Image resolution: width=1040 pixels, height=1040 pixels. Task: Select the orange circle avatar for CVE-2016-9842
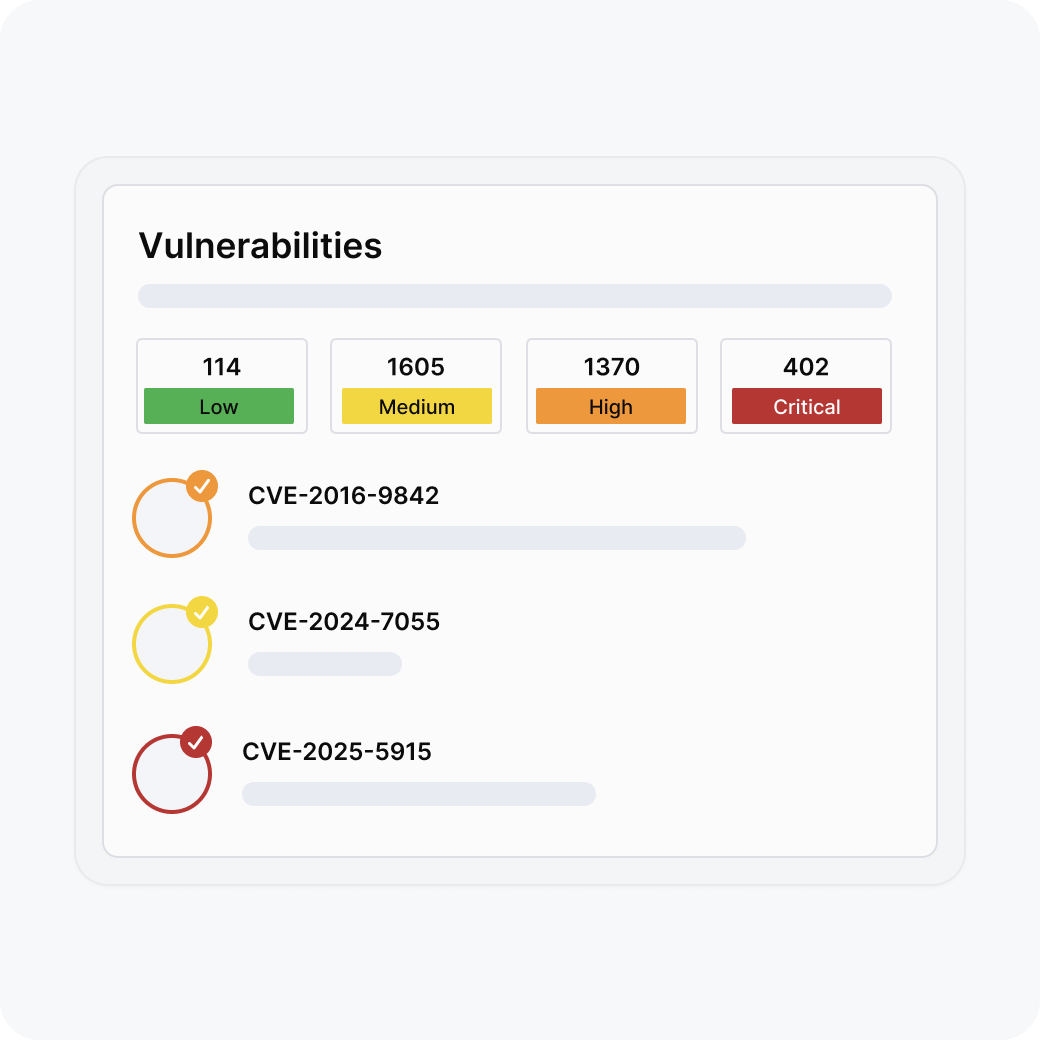[x=170, y=520]
